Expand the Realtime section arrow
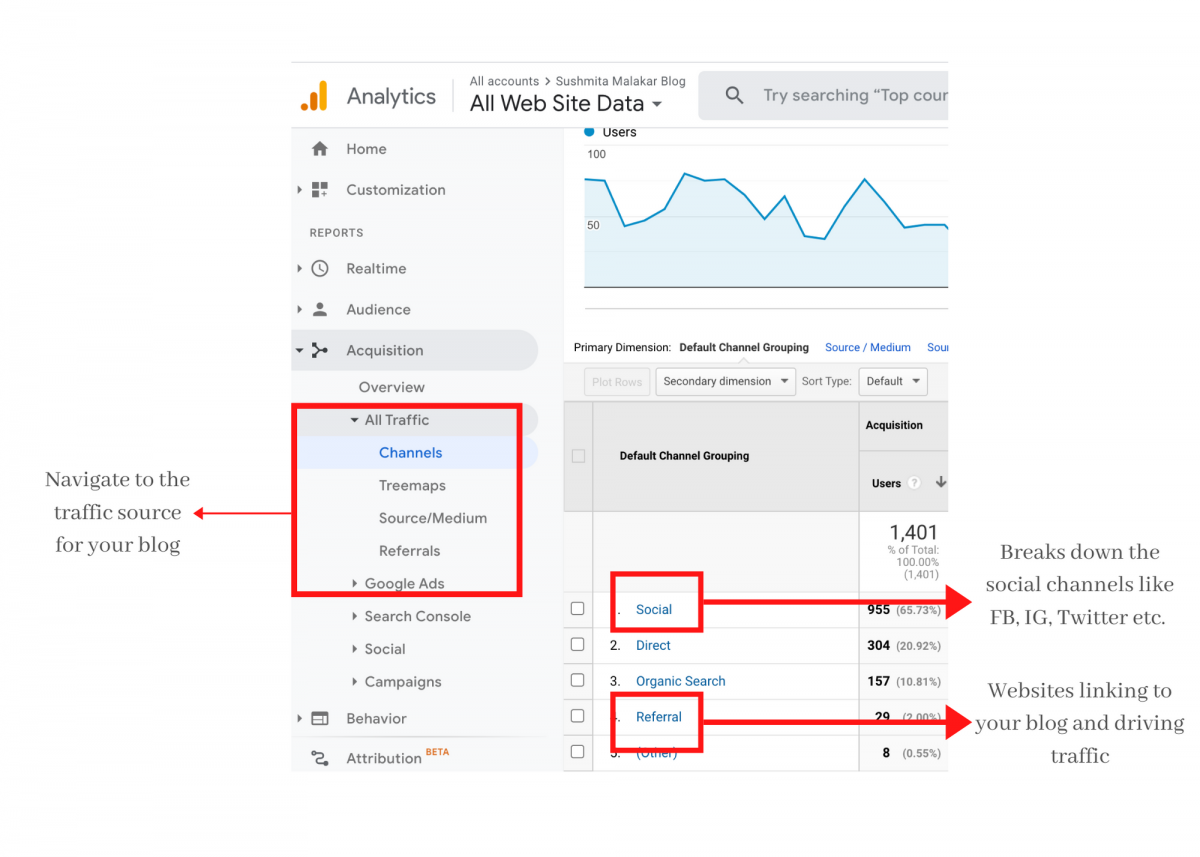 (300, 268)
